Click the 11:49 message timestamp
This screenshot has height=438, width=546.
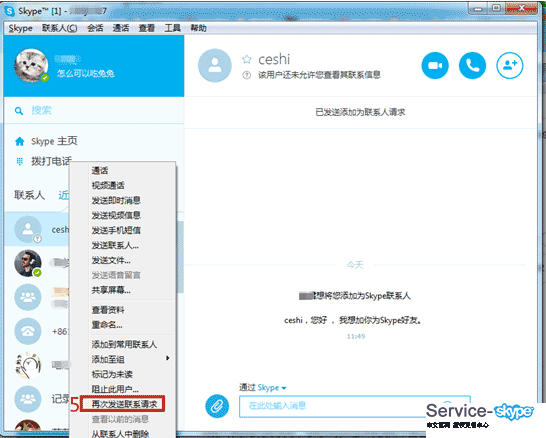356,336
